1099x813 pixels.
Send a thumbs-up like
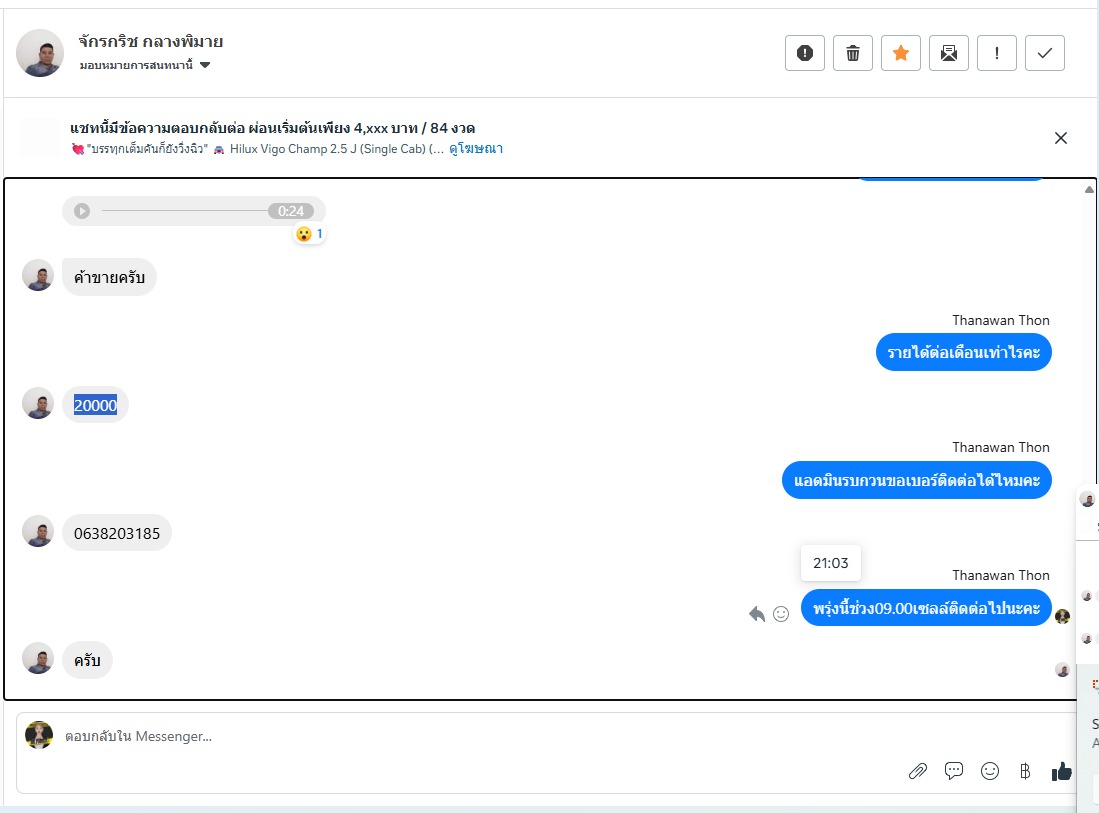(x=1062, y=771)
